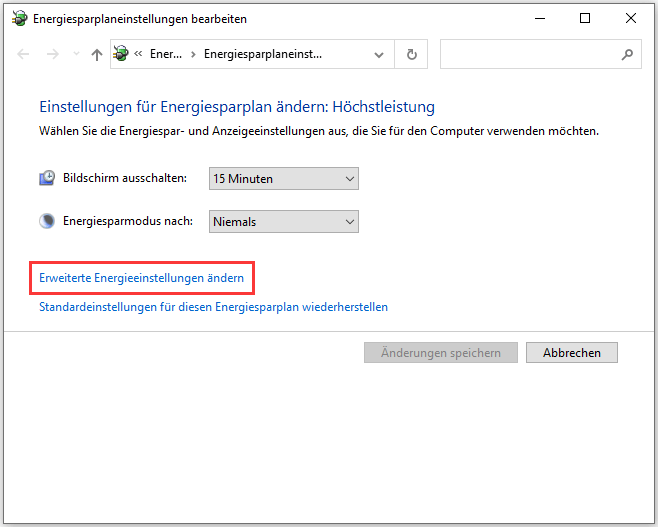This screenshot has height=527, width=658.
Task: Click the Forward navigation arrow
Action: [53, 54]
